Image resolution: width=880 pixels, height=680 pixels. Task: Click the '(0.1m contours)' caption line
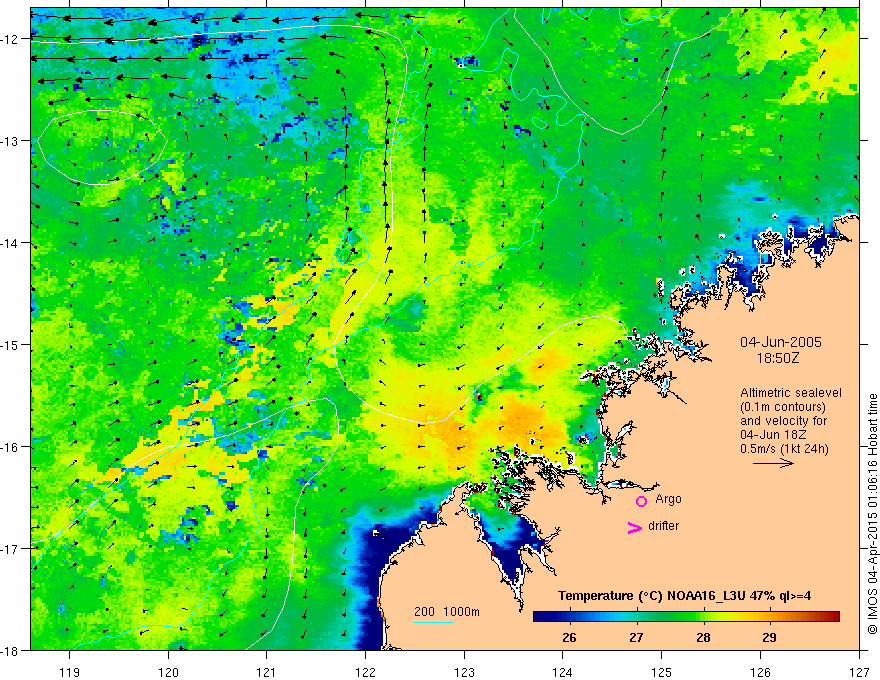(783, 407)
